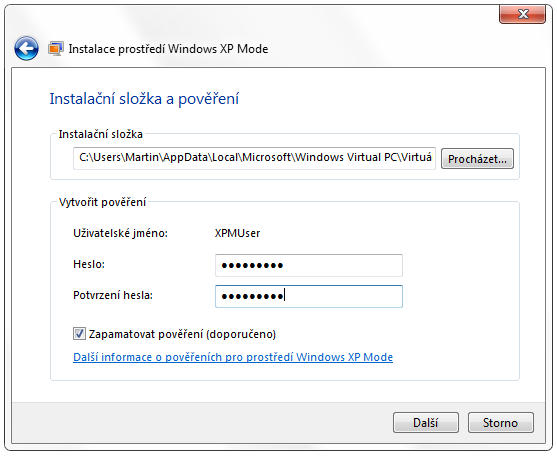Image resolution: width=557 pixels, height=457 pixels.
Task: Click the window title Instalace prostředí Windows XP Mode
Action: pyautogui.click(x=168, y=49)
